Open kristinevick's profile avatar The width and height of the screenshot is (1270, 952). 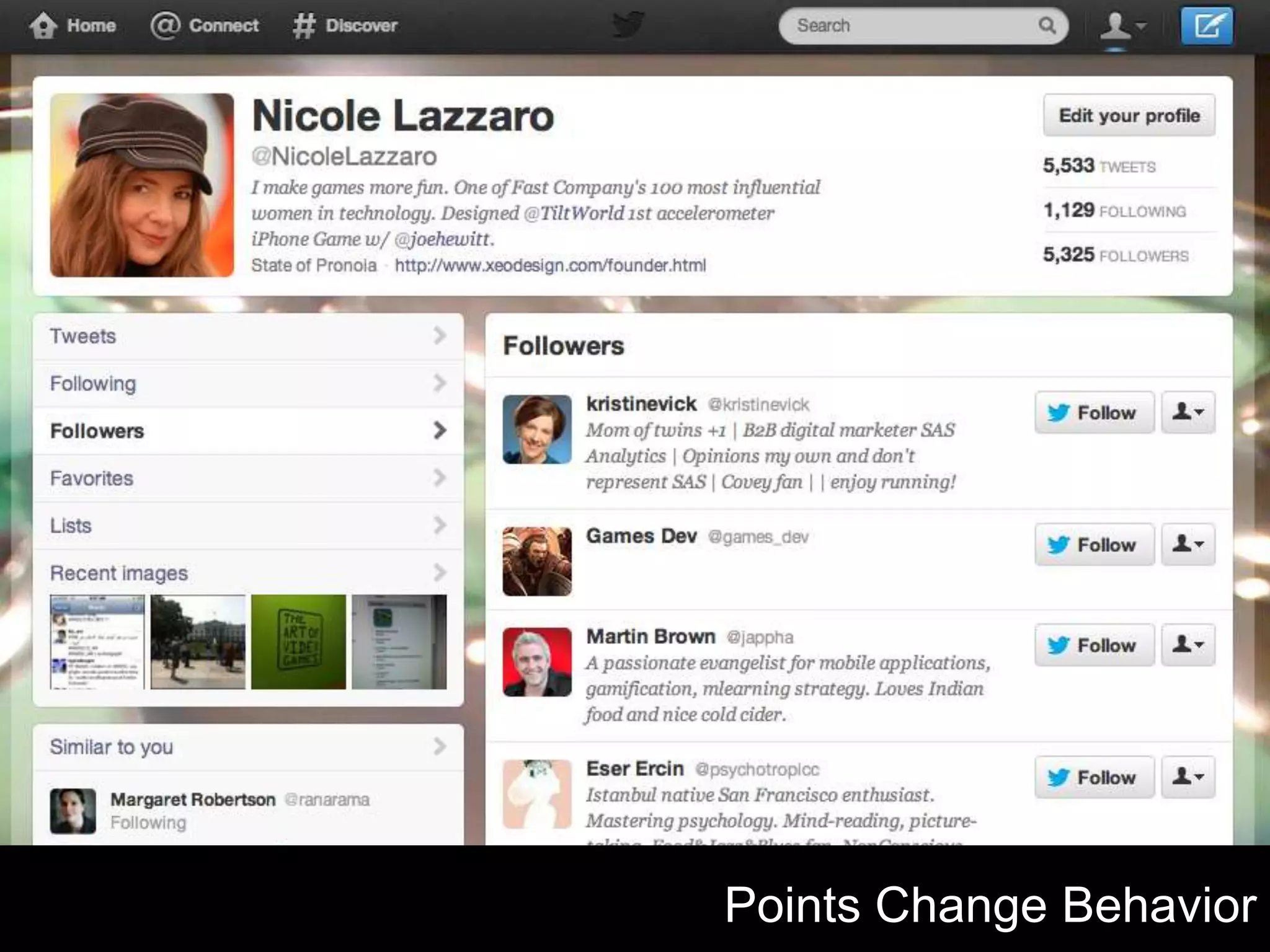(x=537, y=429)
